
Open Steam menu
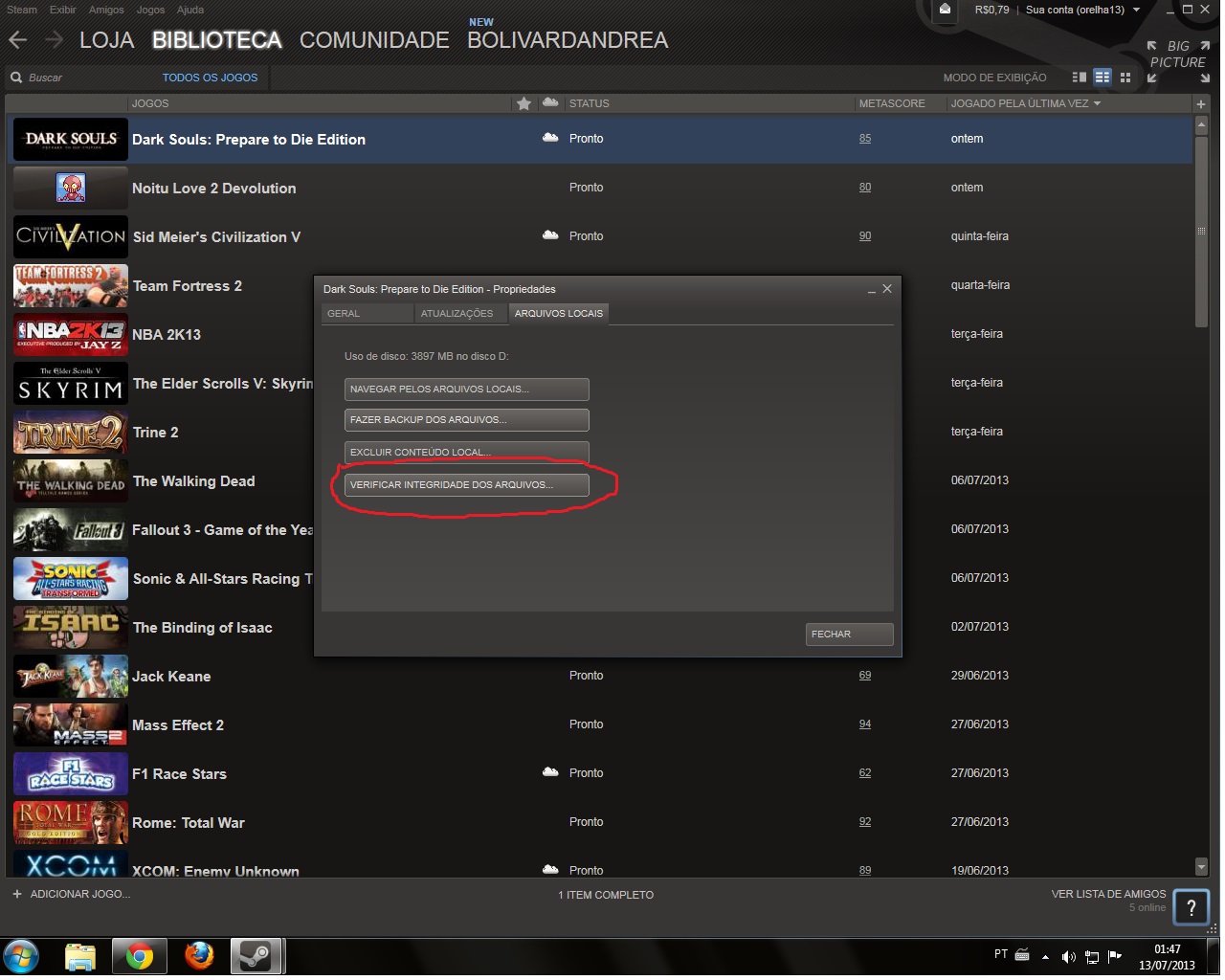pyautogui.click(x=22, y=10)
